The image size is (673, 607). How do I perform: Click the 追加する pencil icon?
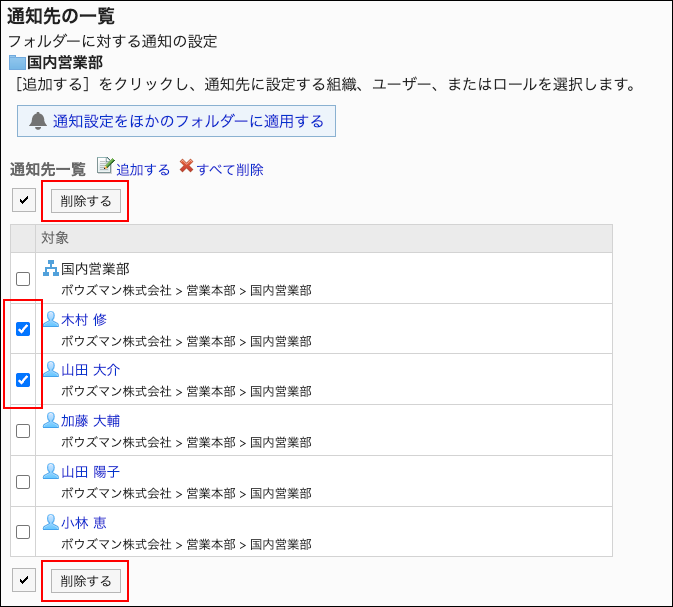click(x=104, y=167)
